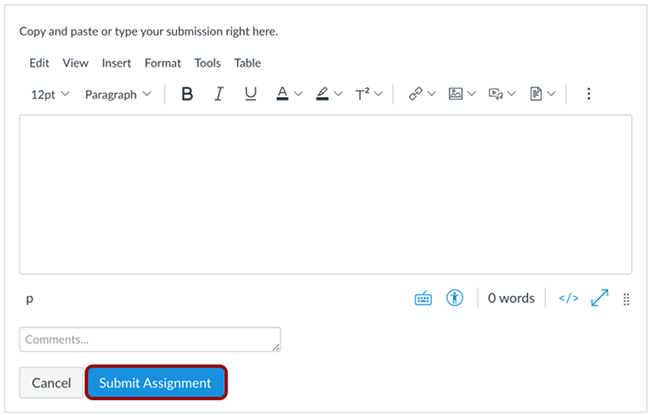This screenshot has width=650, height=415.
Task: Open the Format menu
Action: click(x=162, y=63)
